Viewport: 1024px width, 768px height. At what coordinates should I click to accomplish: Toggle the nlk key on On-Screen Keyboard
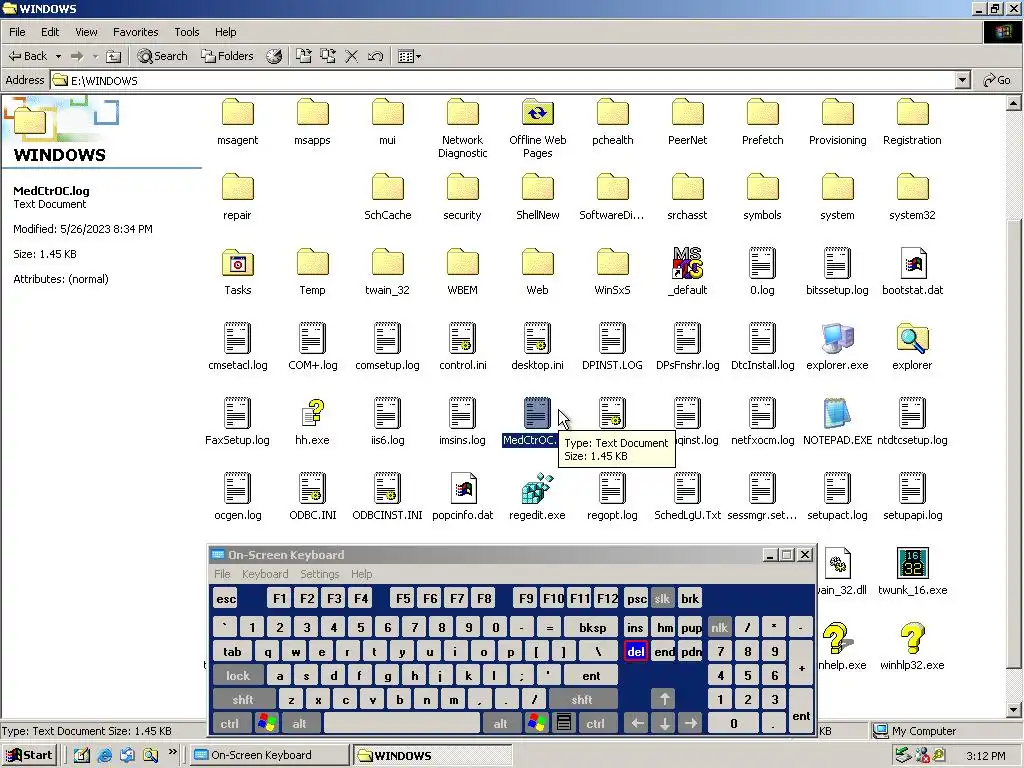click(720, 628)
